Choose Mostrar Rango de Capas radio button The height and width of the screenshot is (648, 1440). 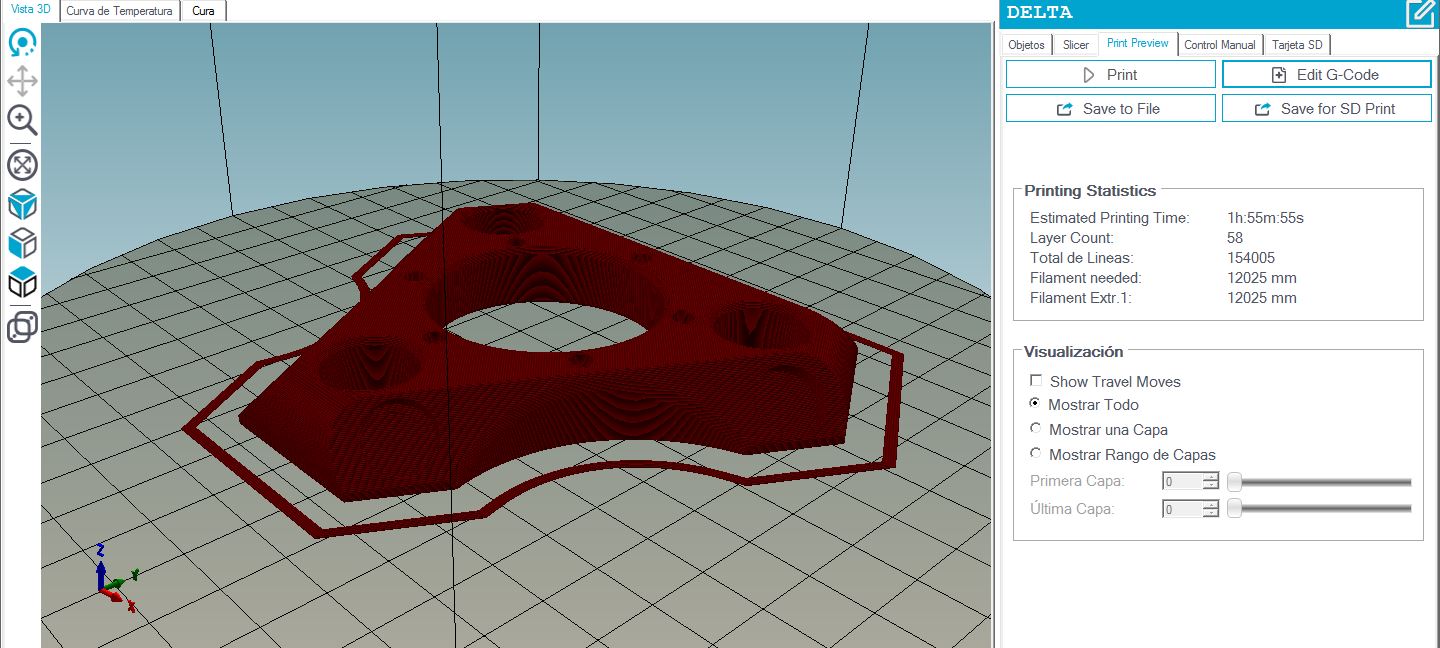[x=1036, y=454]
